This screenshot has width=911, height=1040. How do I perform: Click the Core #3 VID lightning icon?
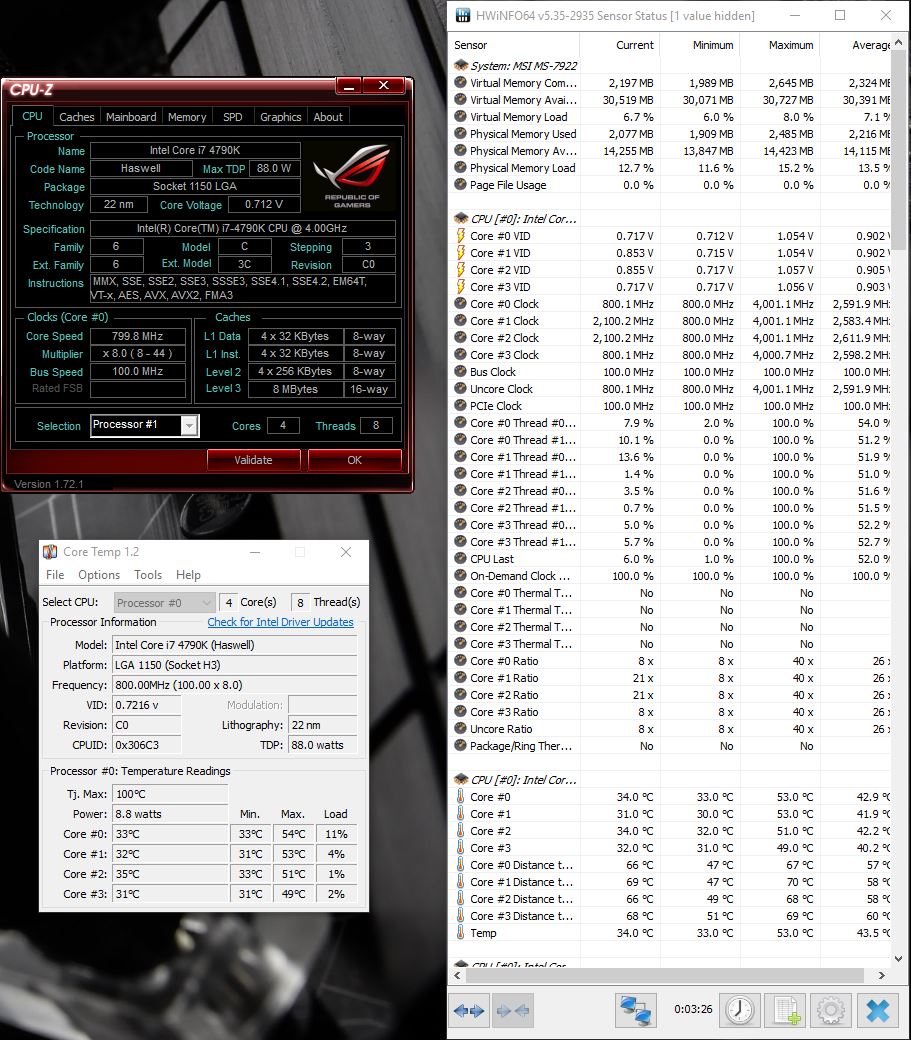[x=460, y=287]
